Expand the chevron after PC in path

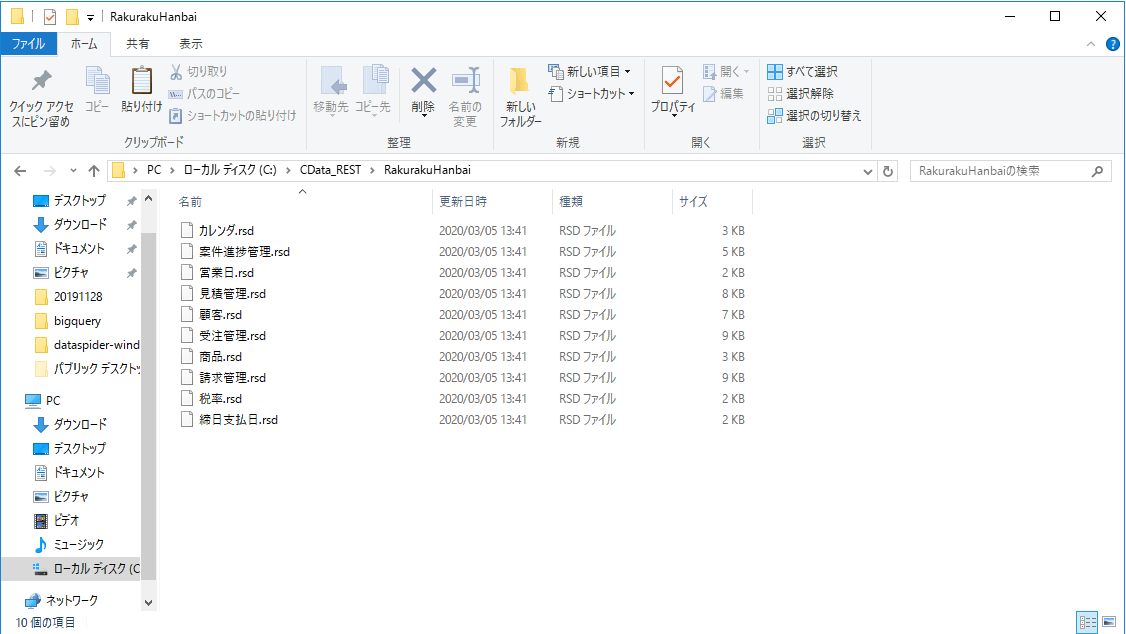172,171
